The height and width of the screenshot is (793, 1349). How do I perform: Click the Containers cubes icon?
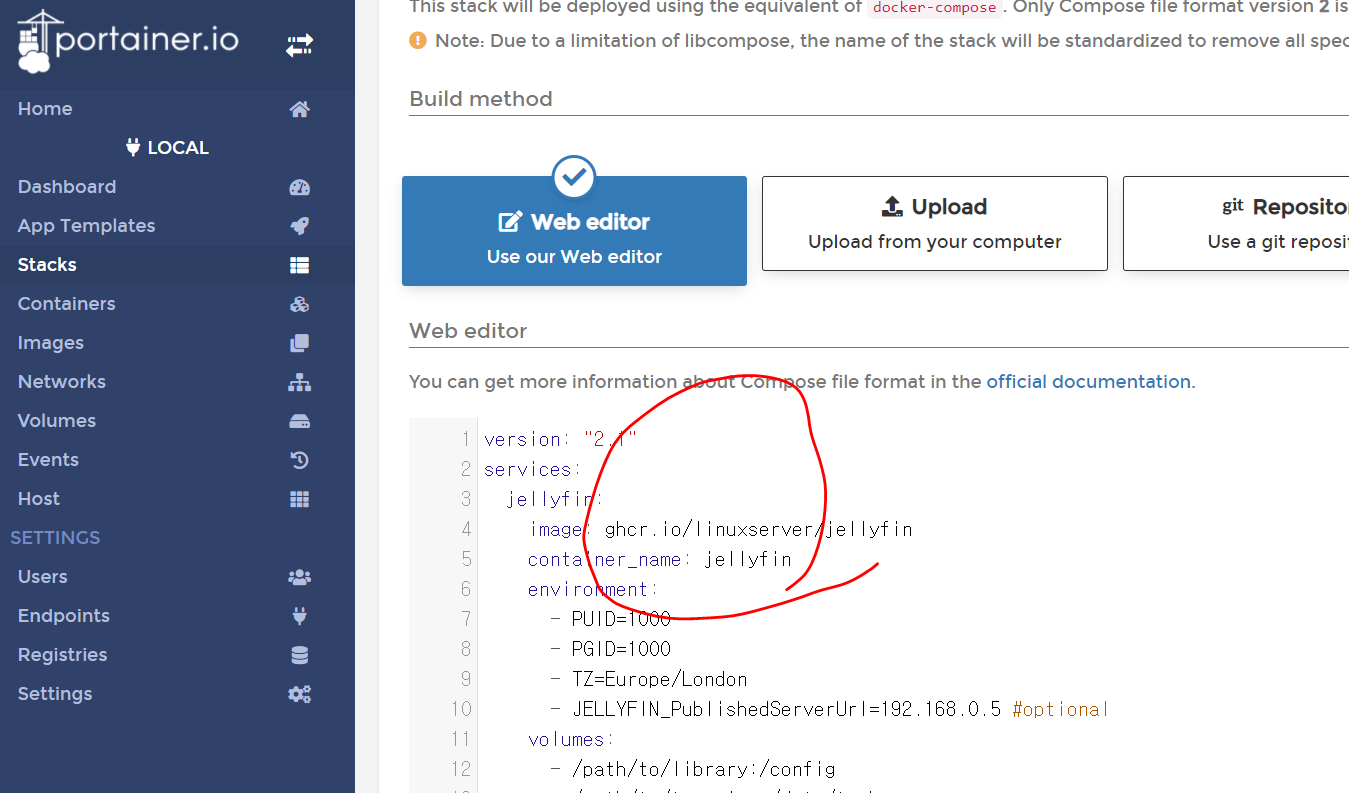299,304
